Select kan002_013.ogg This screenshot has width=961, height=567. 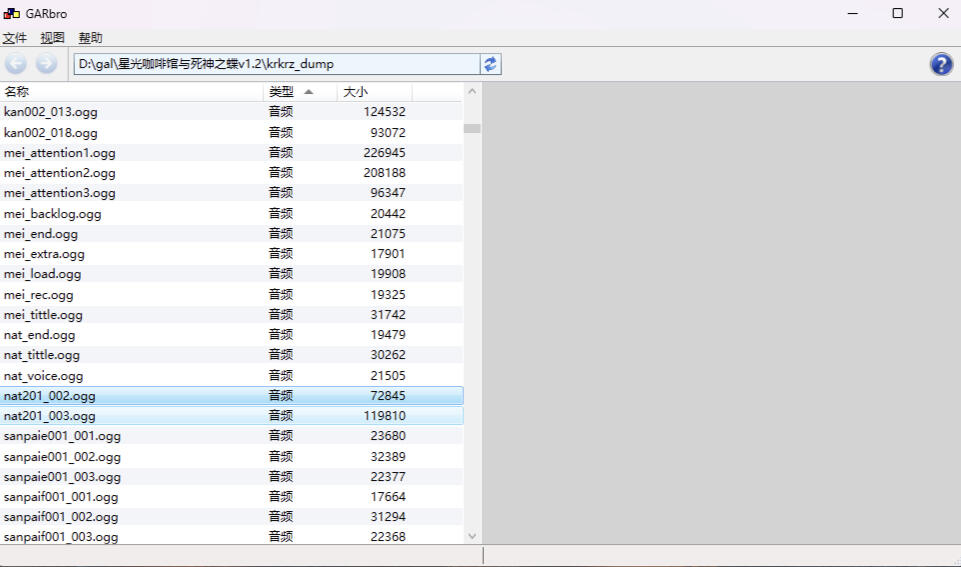(x=231, y=112)
